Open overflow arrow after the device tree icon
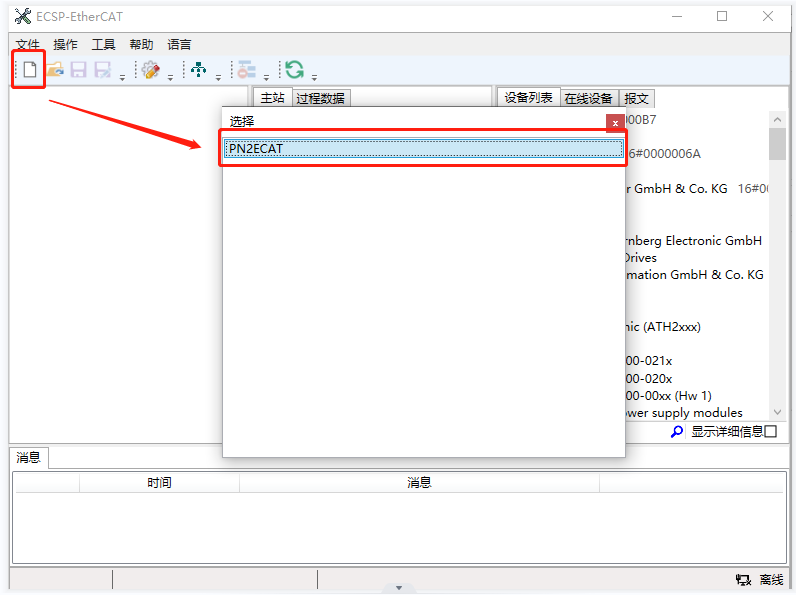796x595 pixels. [x=267, y=78]
